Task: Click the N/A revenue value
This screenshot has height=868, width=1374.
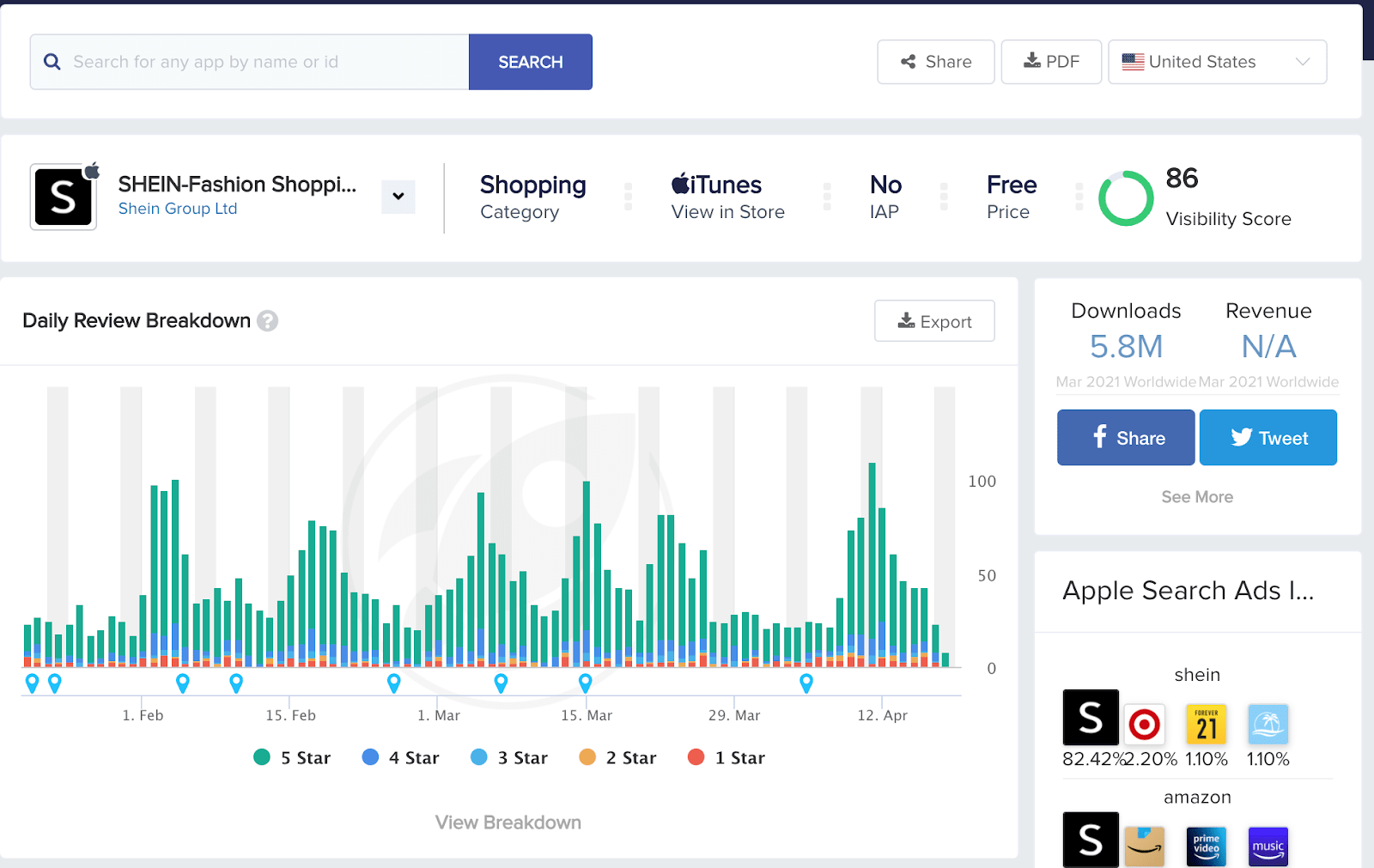Action: [x=1268, y=347]
